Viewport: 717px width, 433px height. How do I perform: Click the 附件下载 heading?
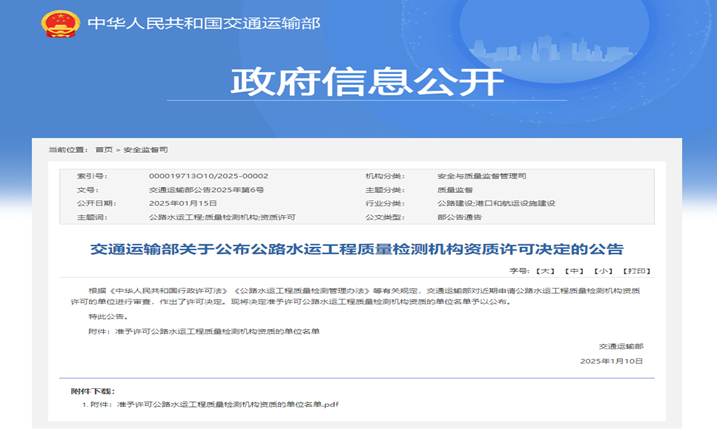point(93,391)
